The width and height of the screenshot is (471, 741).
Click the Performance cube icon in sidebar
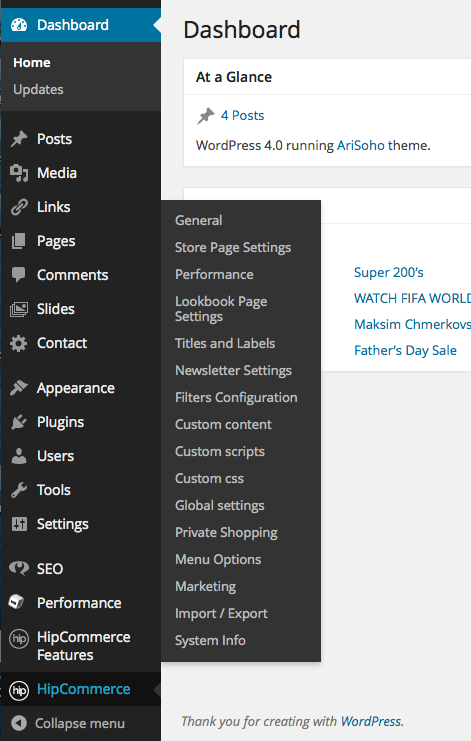click(17, 602)
